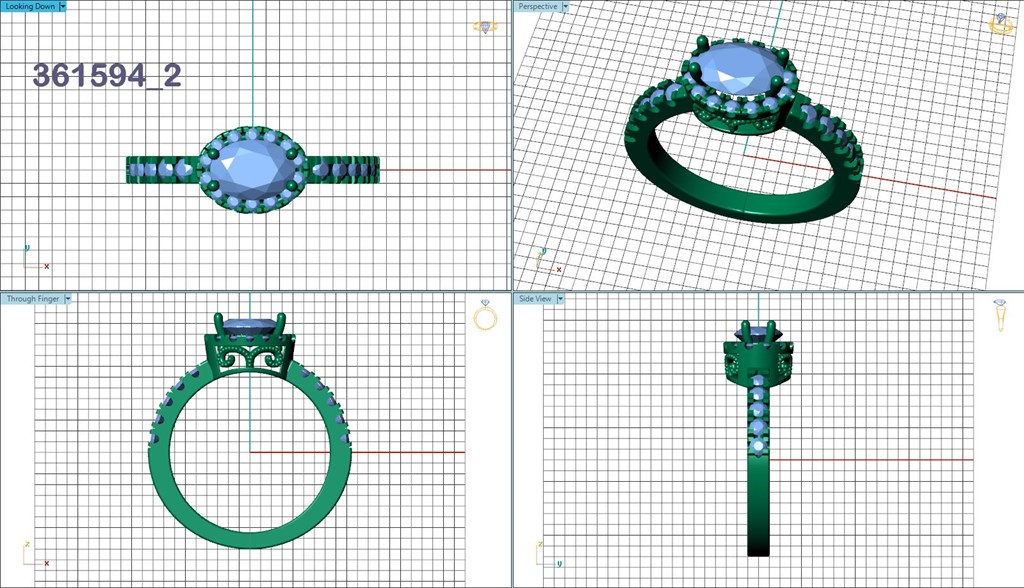Click the ring orientation icon in Looking Down viewport
Image resolution: width=1024 pixels, height=588 pixels.
485,27
